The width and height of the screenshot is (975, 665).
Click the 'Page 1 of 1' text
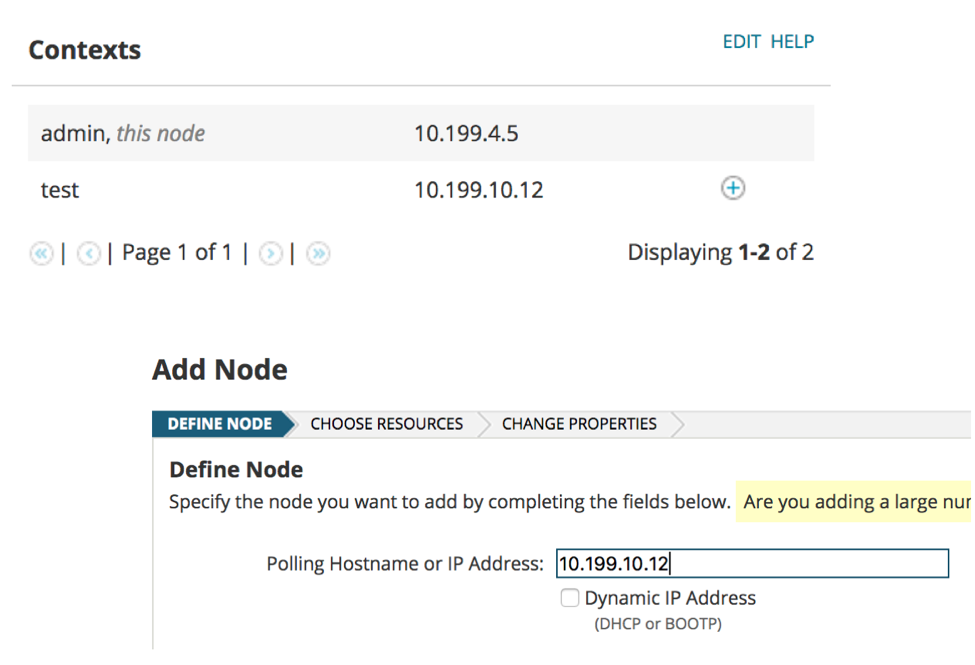point(177,253)
